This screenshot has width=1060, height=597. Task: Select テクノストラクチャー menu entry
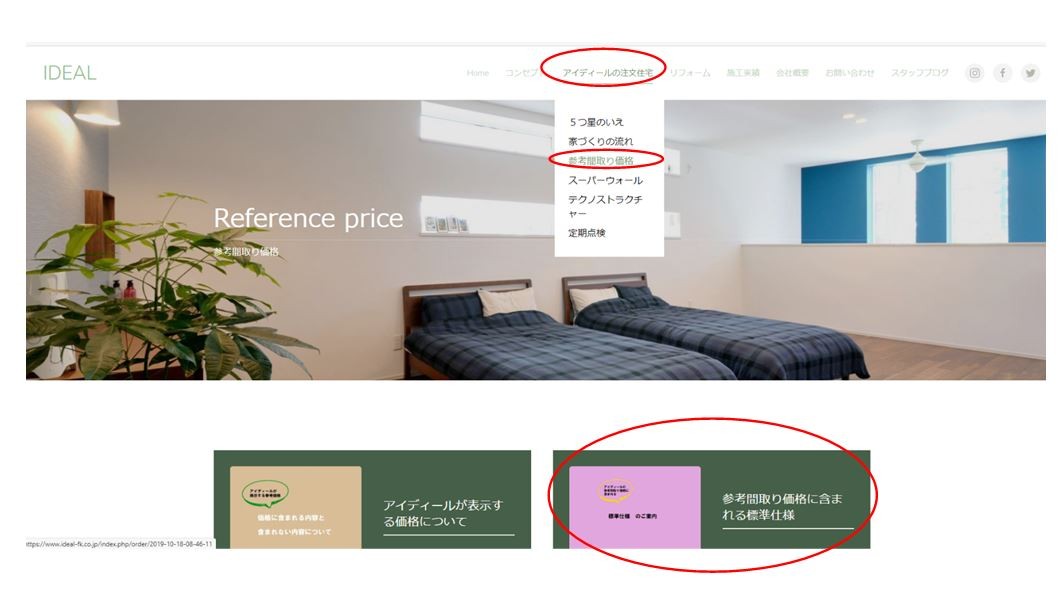[x=605, y=206]
